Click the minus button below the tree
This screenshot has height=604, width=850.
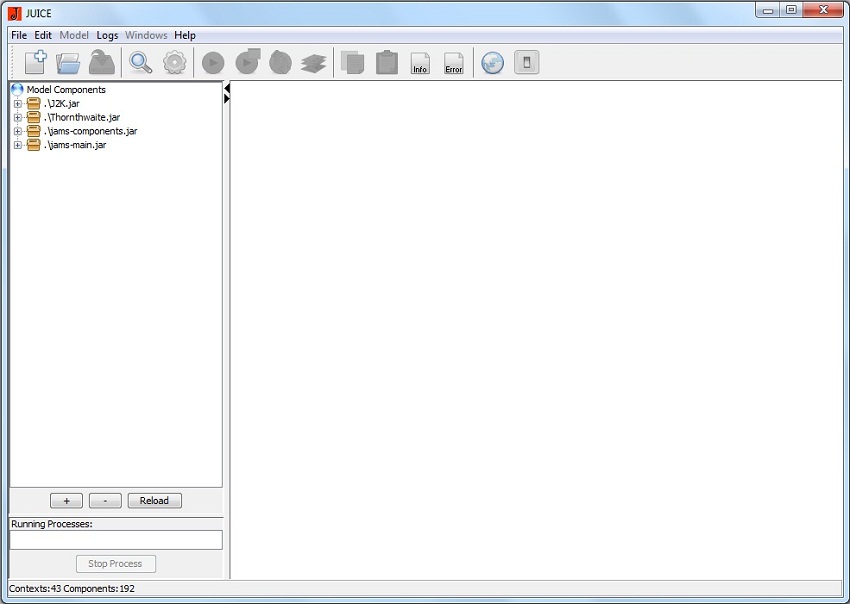pos(105,500)
